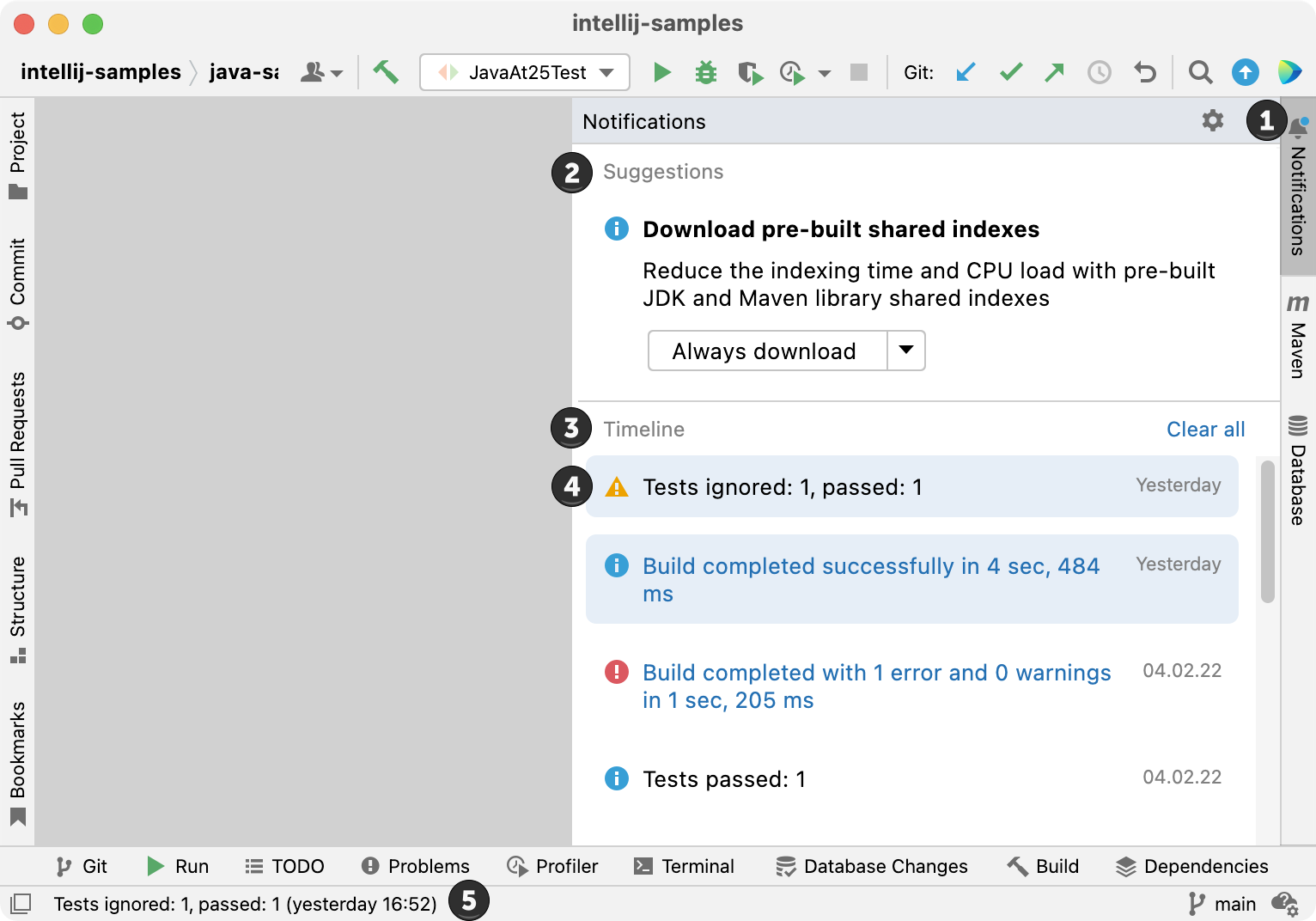Update project with Git blue arrow
This screenshot has width=1316, height=921.
coord(966,72)
